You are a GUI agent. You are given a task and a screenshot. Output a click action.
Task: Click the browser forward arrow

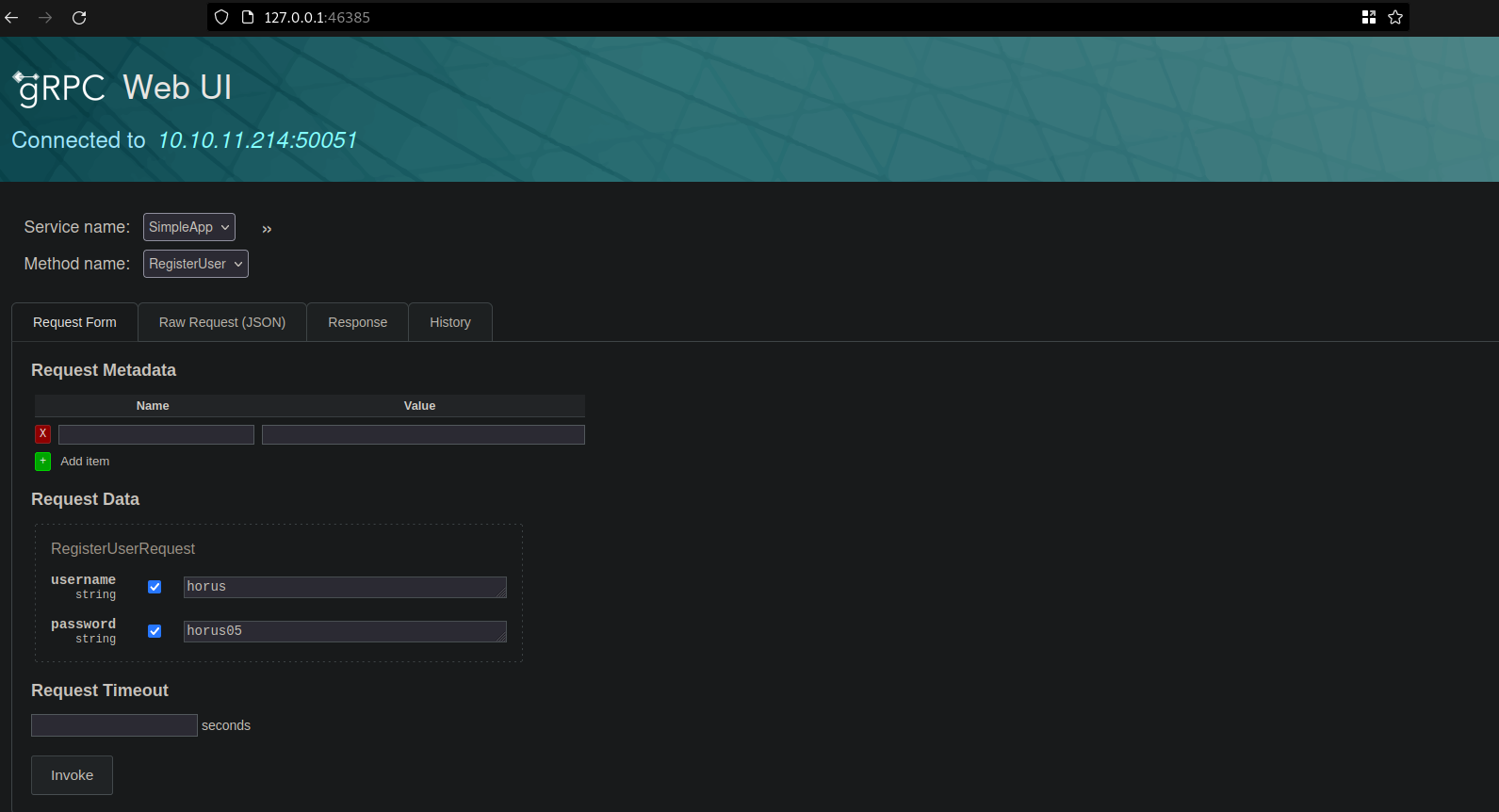coord(45,18)
